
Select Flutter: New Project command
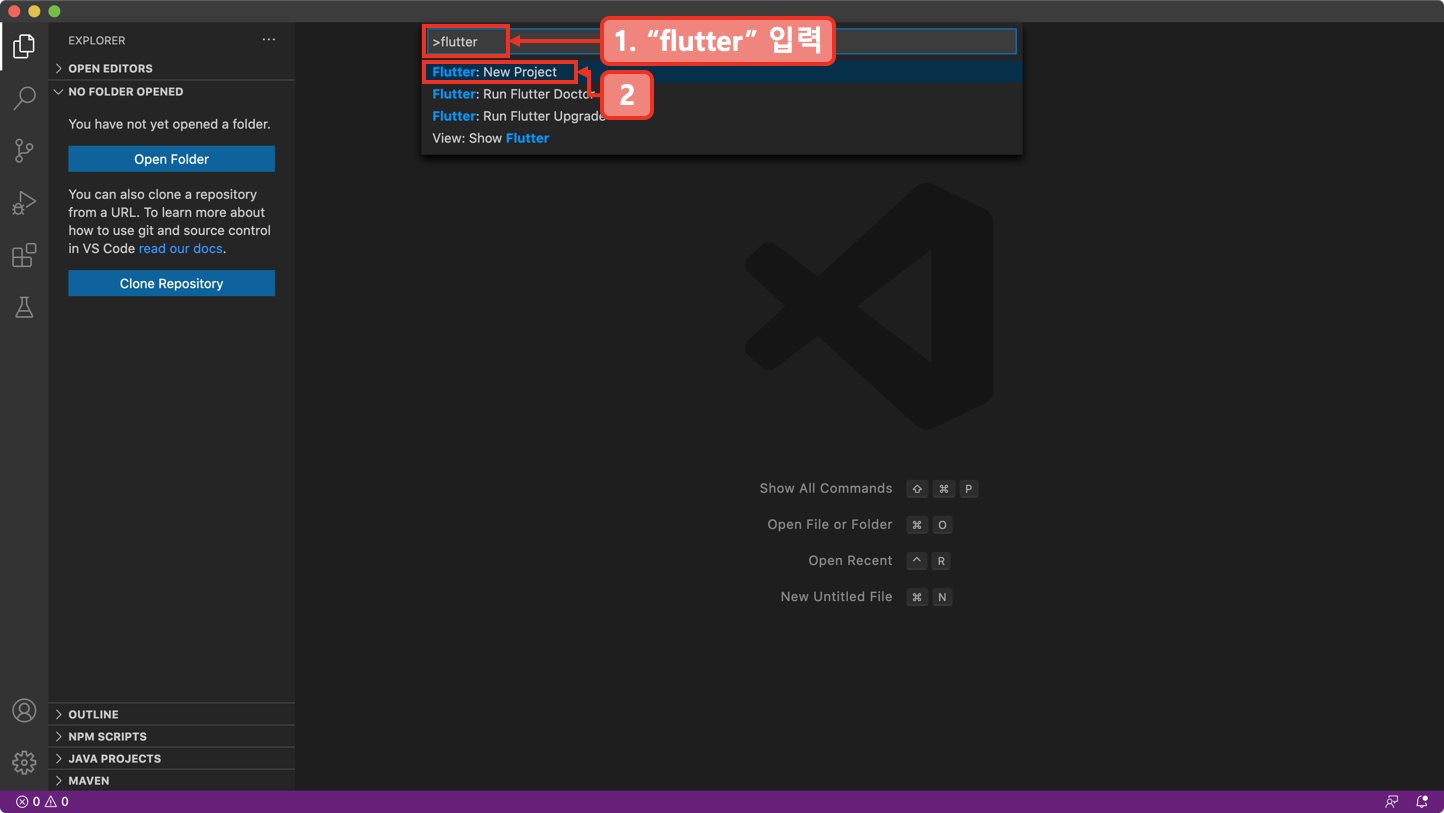pyautogui.click(x=722, y=72)
